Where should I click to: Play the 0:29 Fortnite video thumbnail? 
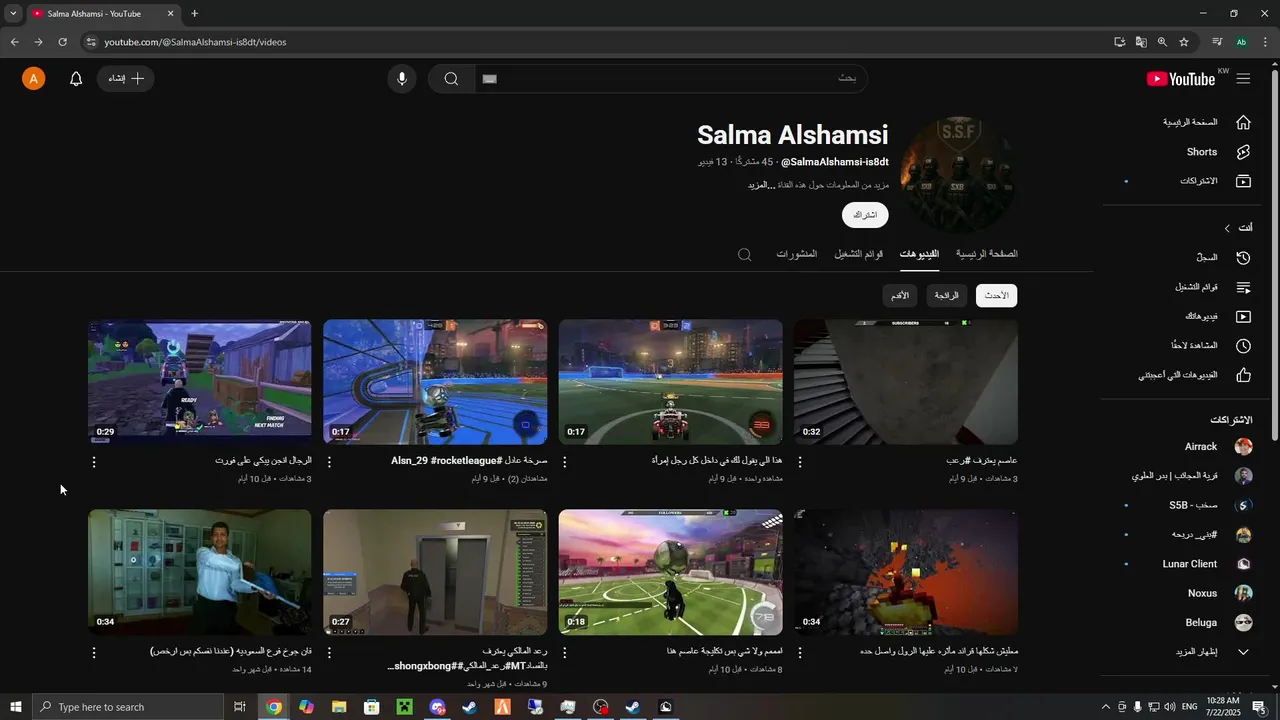point(200,382)
